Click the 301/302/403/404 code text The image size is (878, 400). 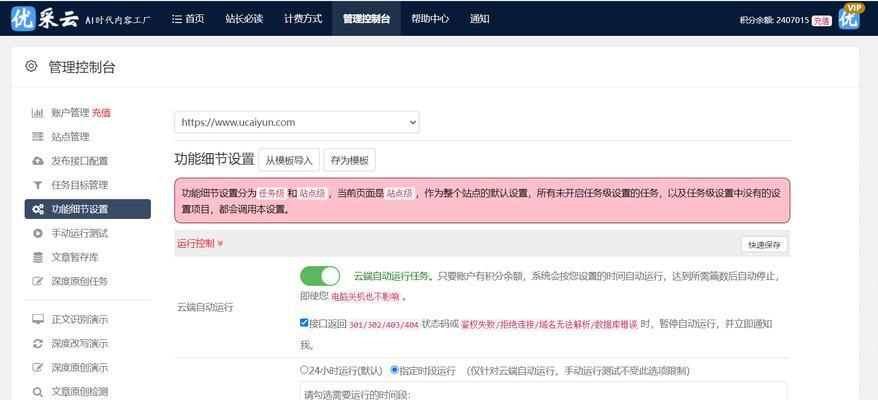[384, 324]
